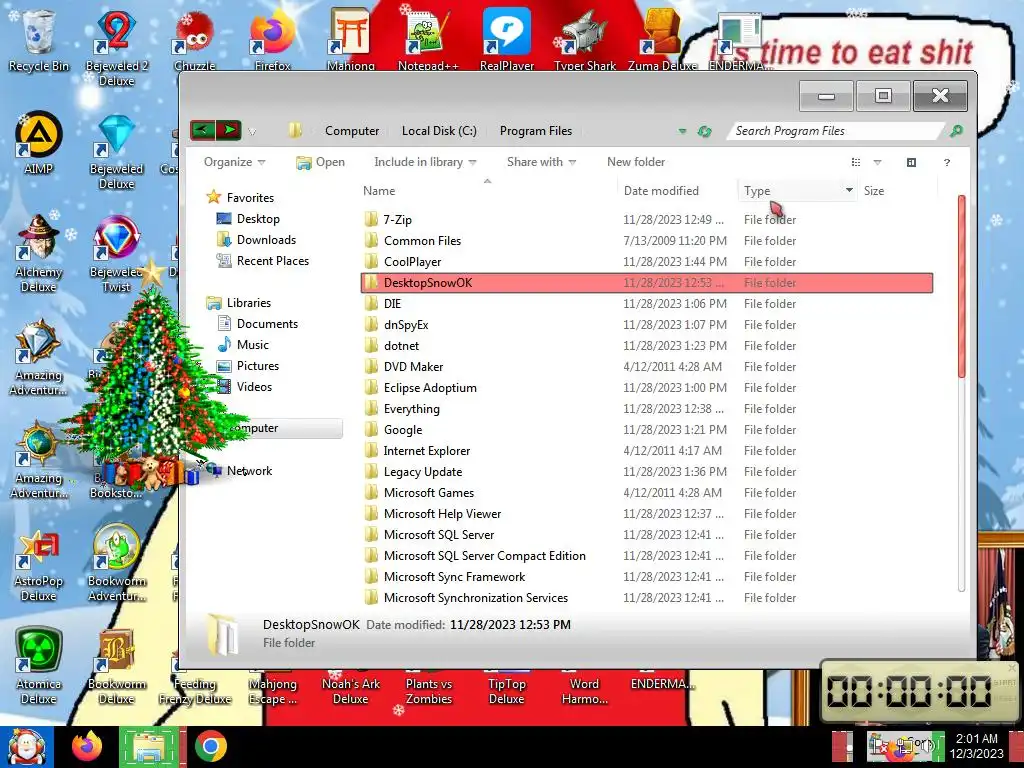Select the AIMP desktop icon

pyautogui.click(x=38, y=144)
